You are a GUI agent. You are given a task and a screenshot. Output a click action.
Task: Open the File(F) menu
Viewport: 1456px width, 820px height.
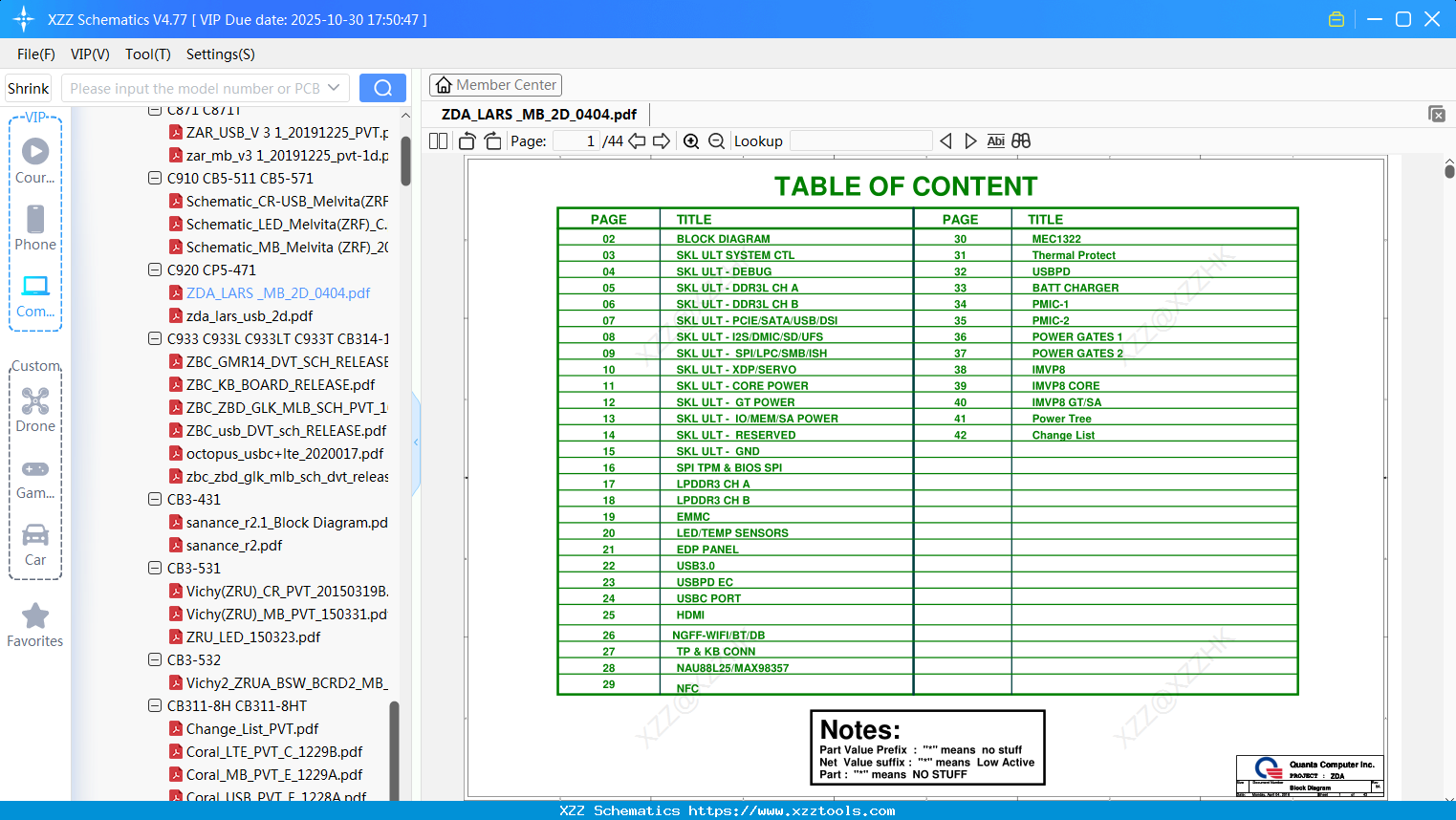(36, 54)
